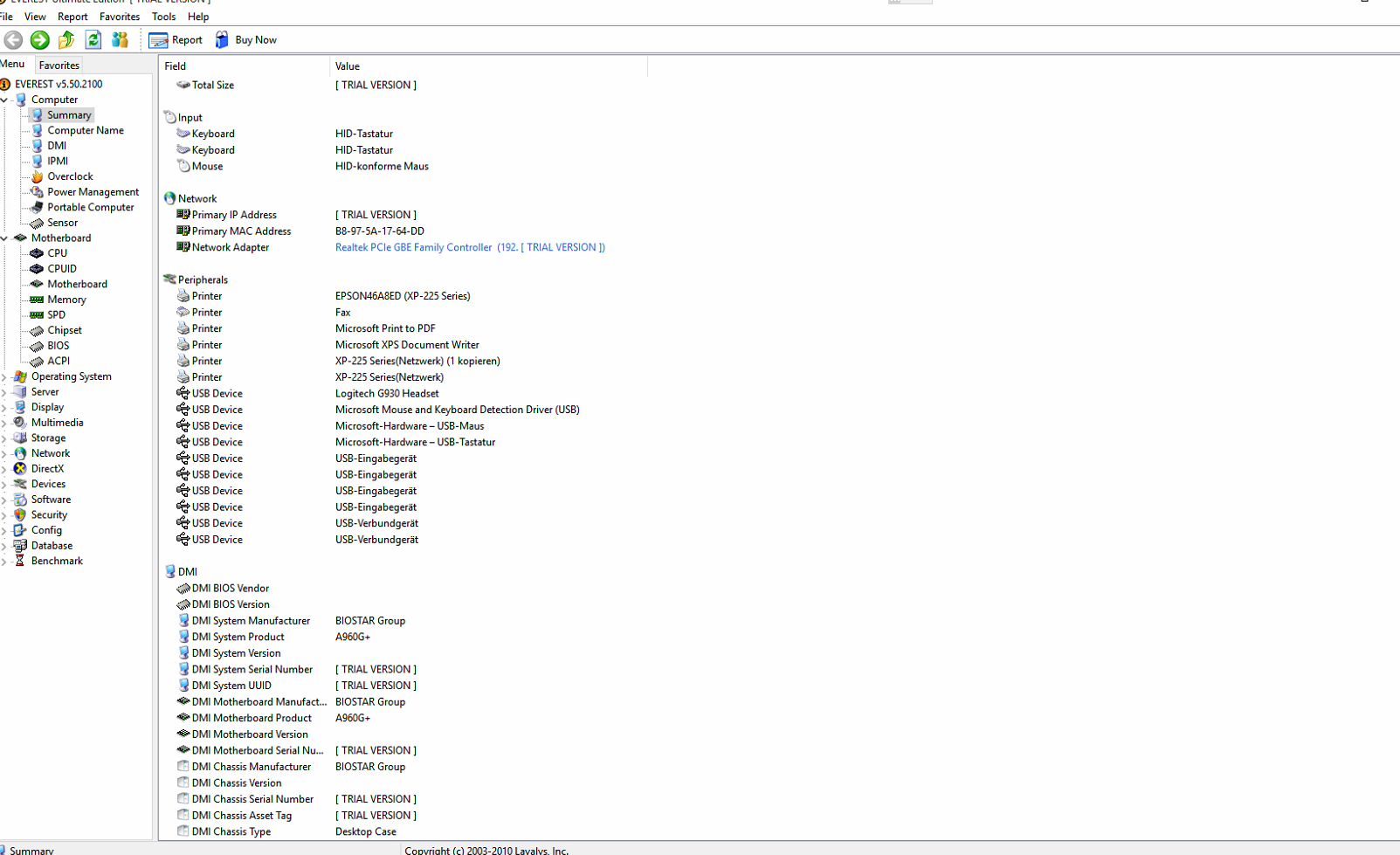Click the green Forward arrow icon
1400x855 pixels.
tap(40, 39)
